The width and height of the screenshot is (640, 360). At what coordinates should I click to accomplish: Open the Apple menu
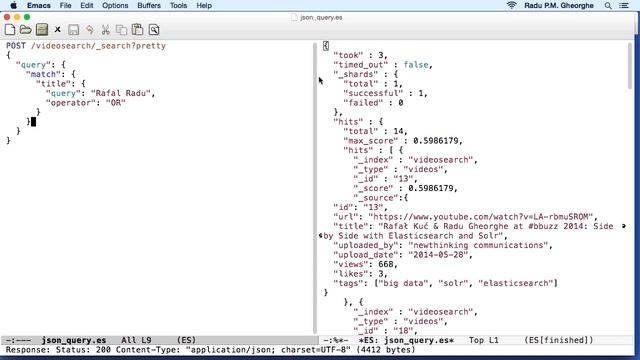tap(13, 6)
